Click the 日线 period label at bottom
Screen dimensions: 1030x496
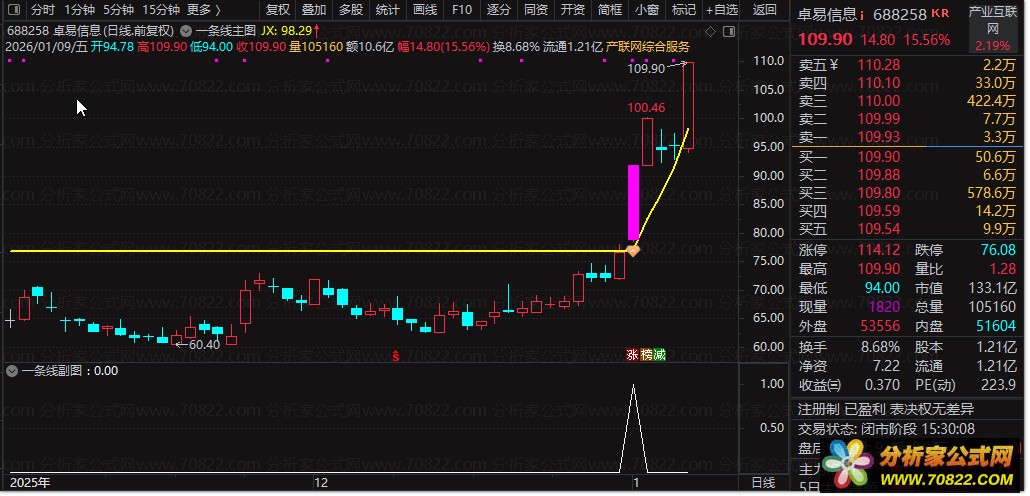tap(763, 483)
